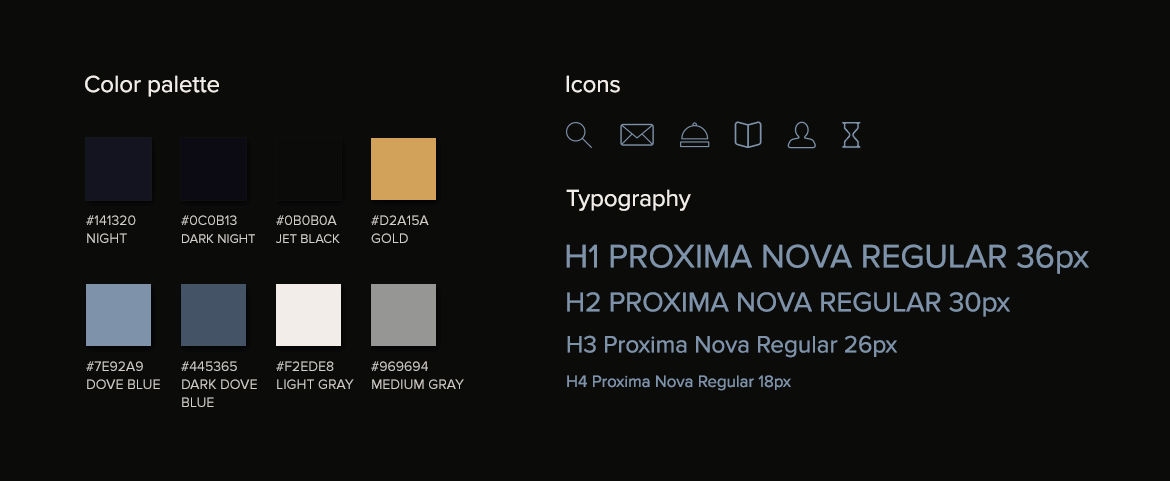Select the Jet Black color swatch
This screenshot has height=481, width=1170.
tap(308, 170)
